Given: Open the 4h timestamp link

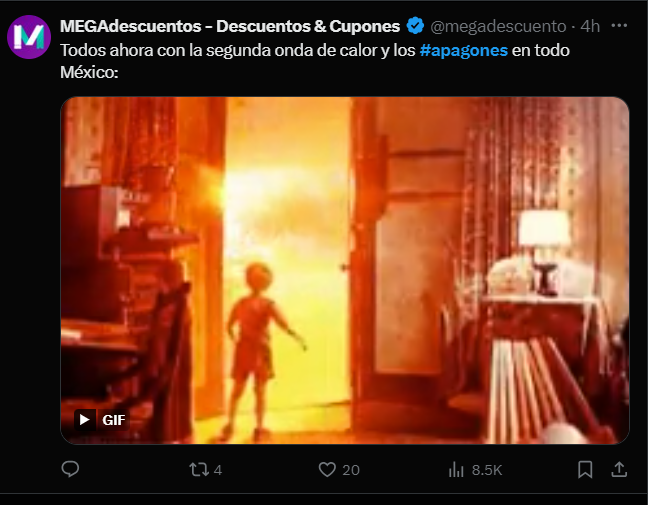Looking at the screenshot, I should point(590,26).
